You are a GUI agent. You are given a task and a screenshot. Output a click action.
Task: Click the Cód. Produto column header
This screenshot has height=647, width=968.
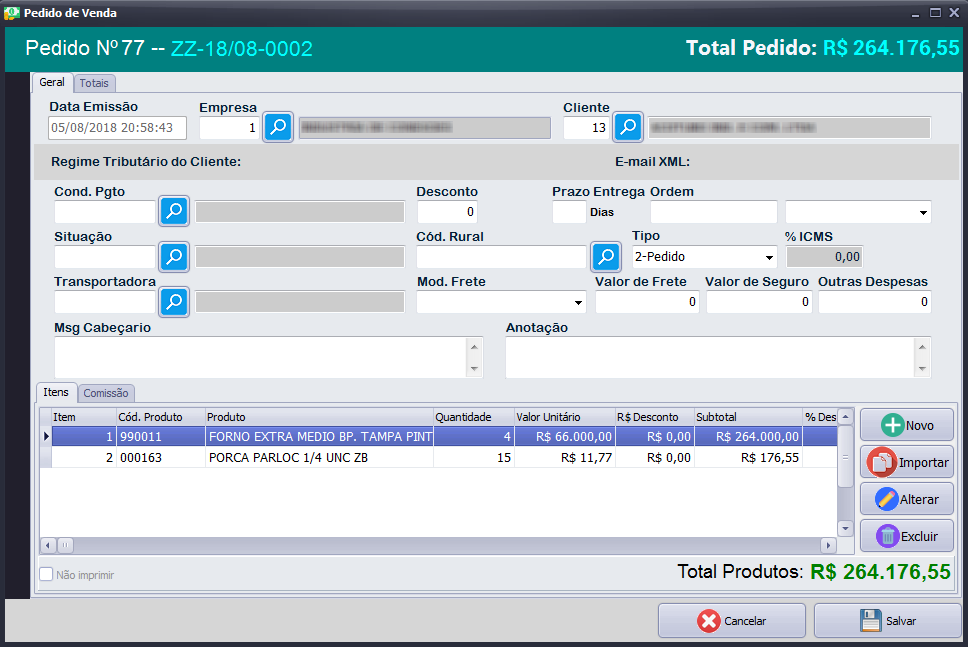click(x=161, y=417)
